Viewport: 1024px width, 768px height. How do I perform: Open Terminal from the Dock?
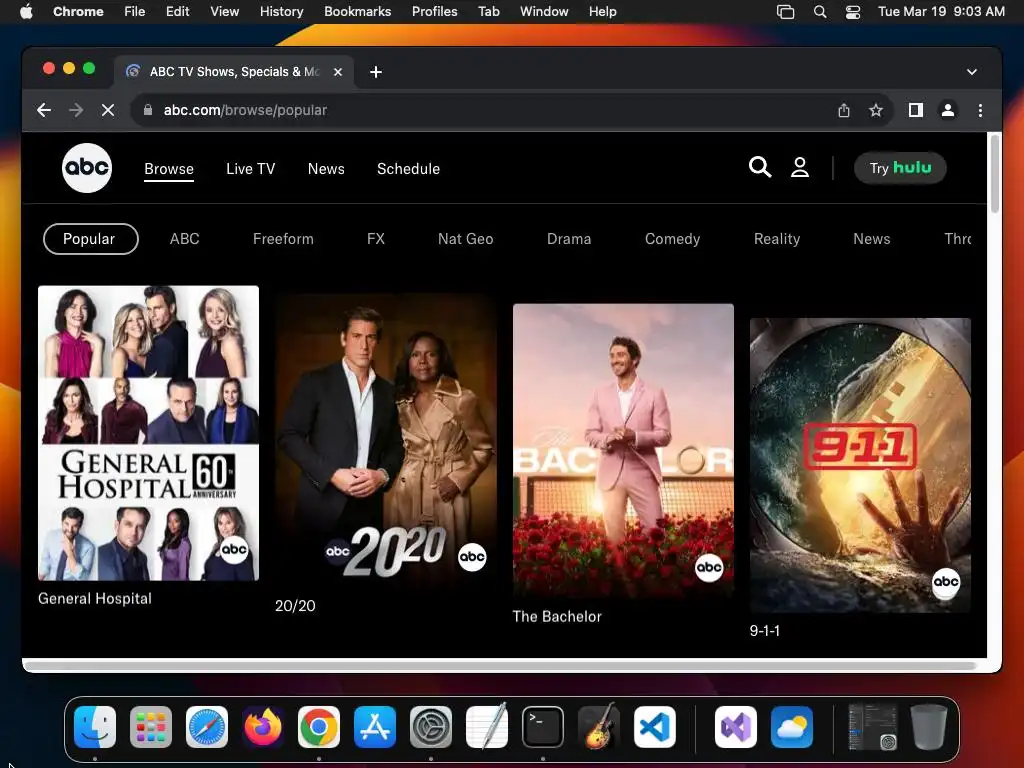point(543,727)
